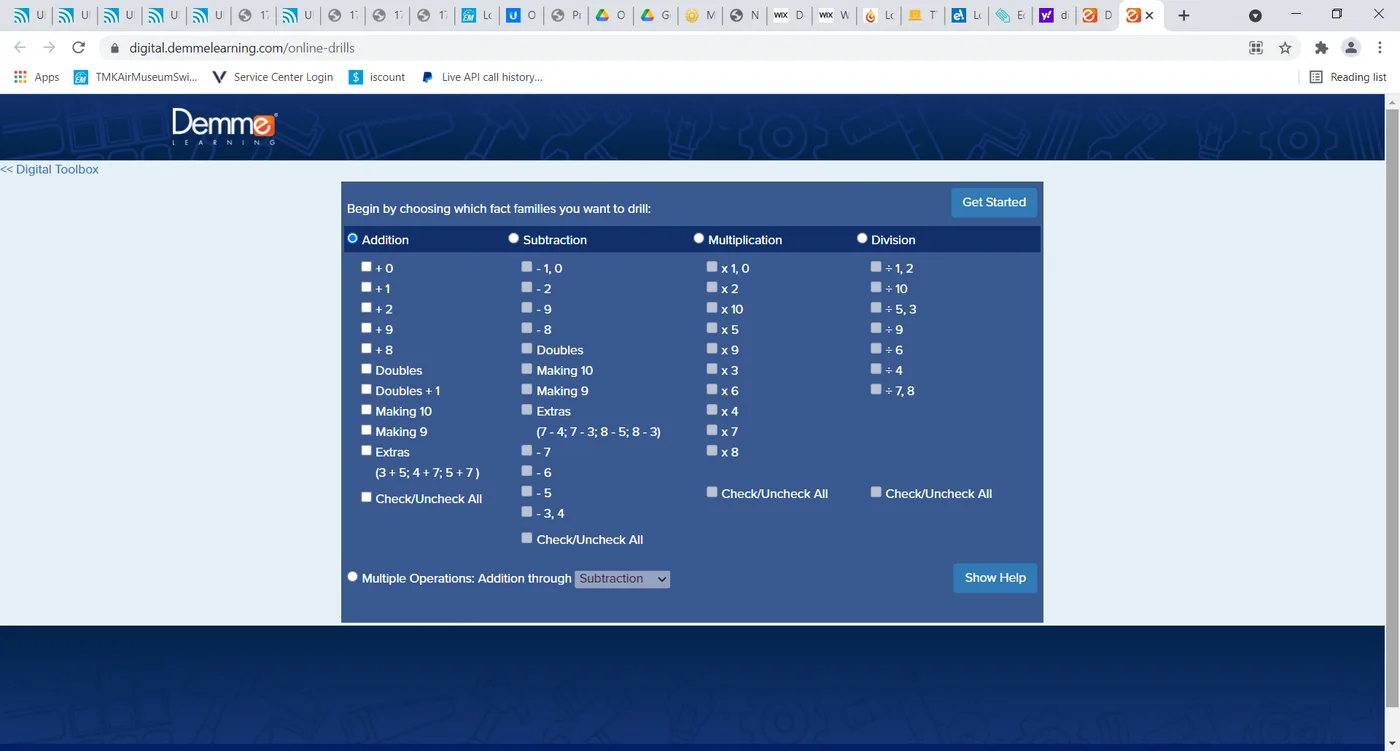Image resolution: width=1400 pixels, height=751 pixels.
Task: Bookmark this page with the star icon
Action: point(1285,47)
